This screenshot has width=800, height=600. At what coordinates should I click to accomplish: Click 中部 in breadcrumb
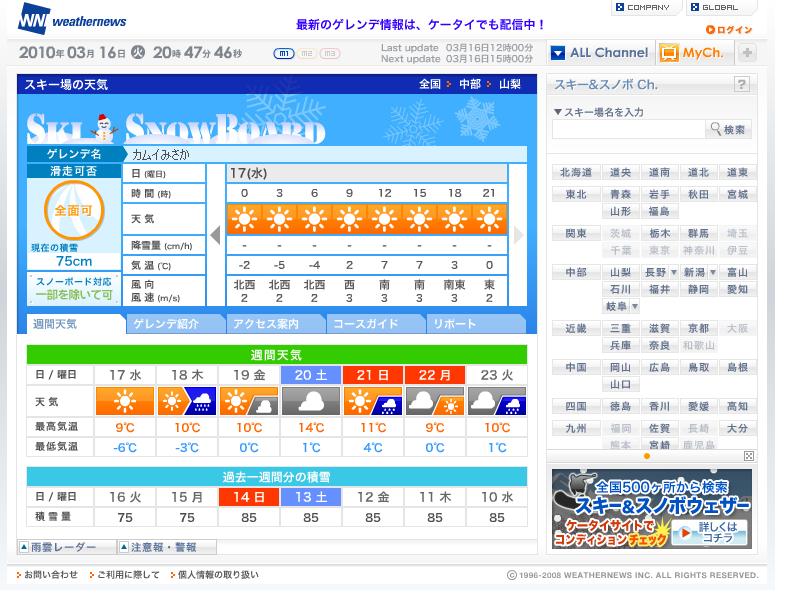[469, 84]
